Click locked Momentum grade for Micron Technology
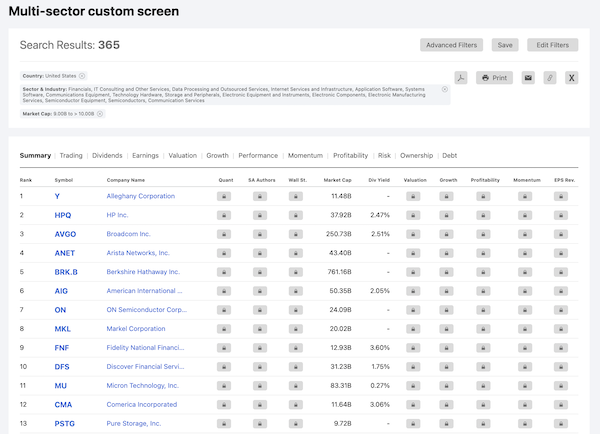This screenshot has height=434, width=600. click(525, 386)
